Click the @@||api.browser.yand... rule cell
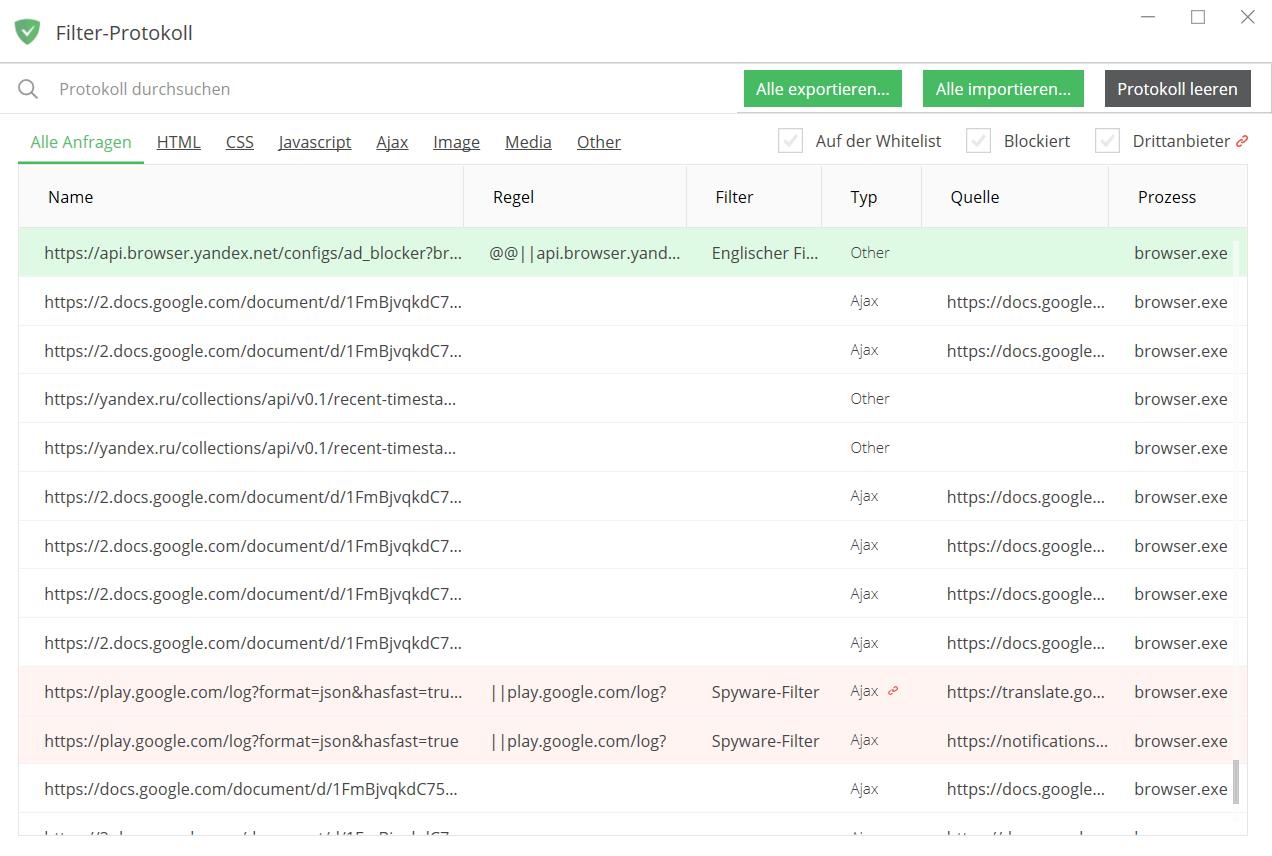The height and width of the screenshot is (856, 1272). 584,253
